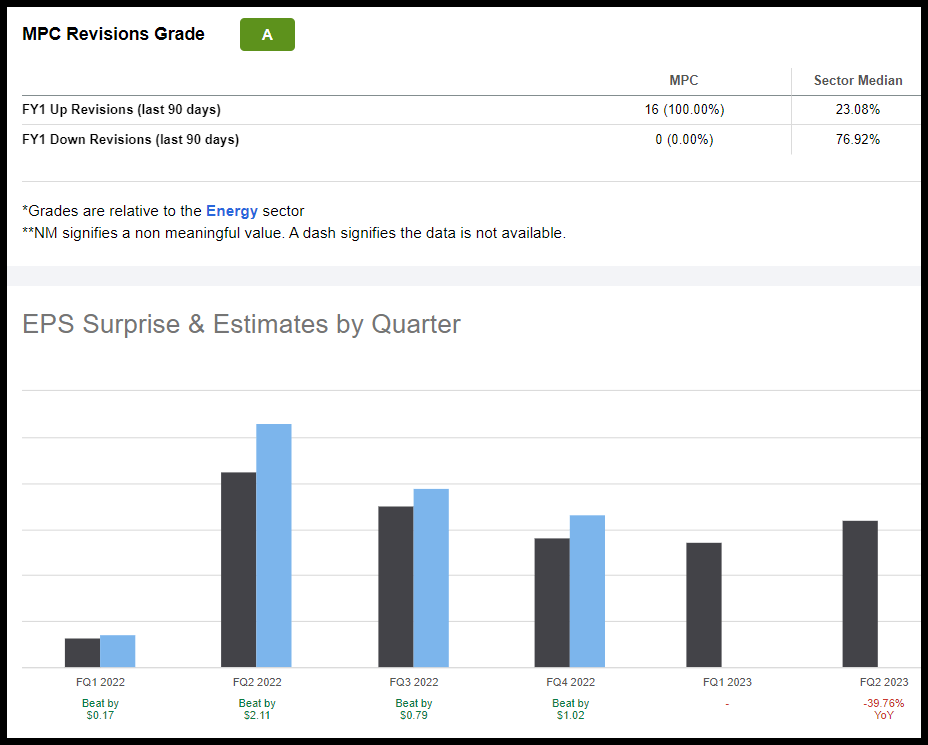Click the Beat by $2.11 label
The width and height of the screenshot is (928, 745).
257,709
